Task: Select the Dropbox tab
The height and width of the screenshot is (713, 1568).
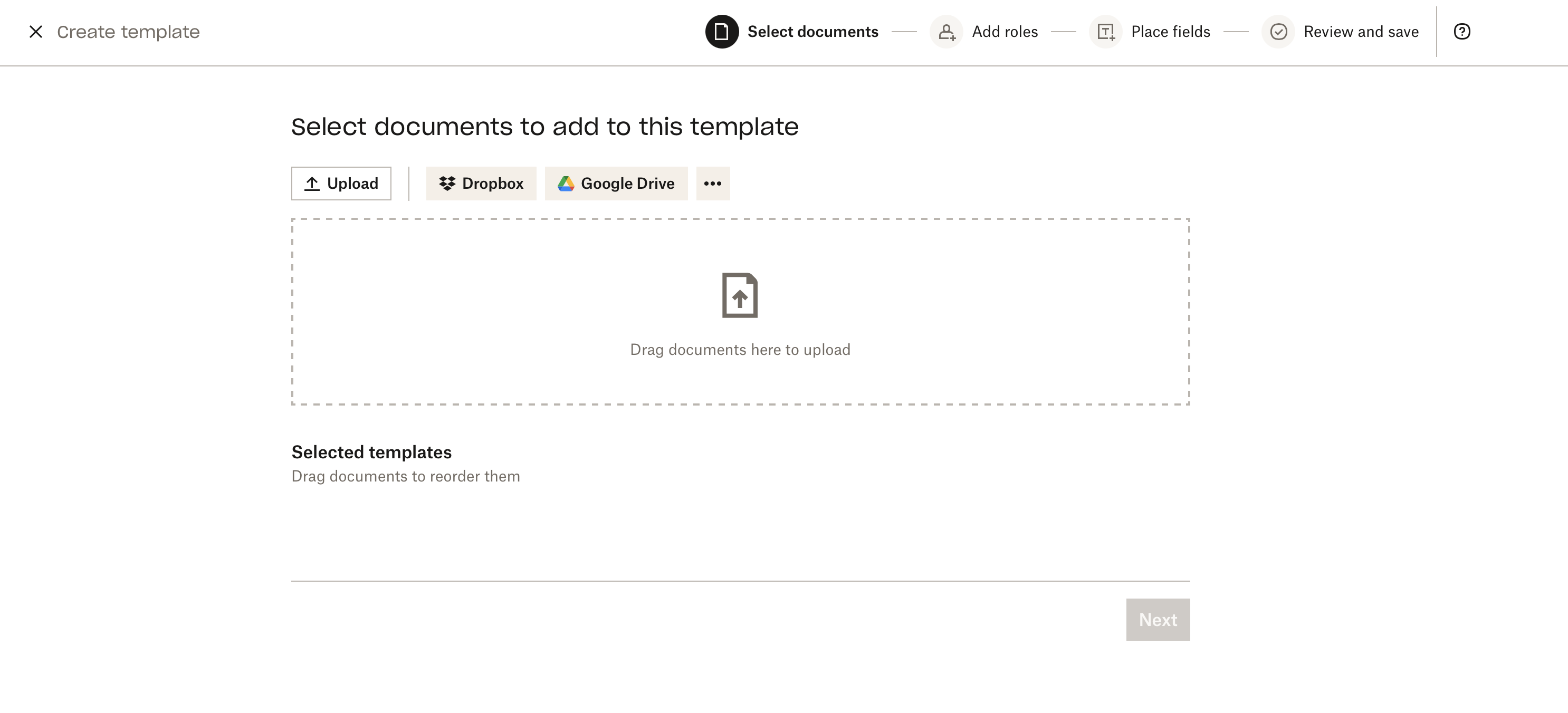Action: pos(480,183)
